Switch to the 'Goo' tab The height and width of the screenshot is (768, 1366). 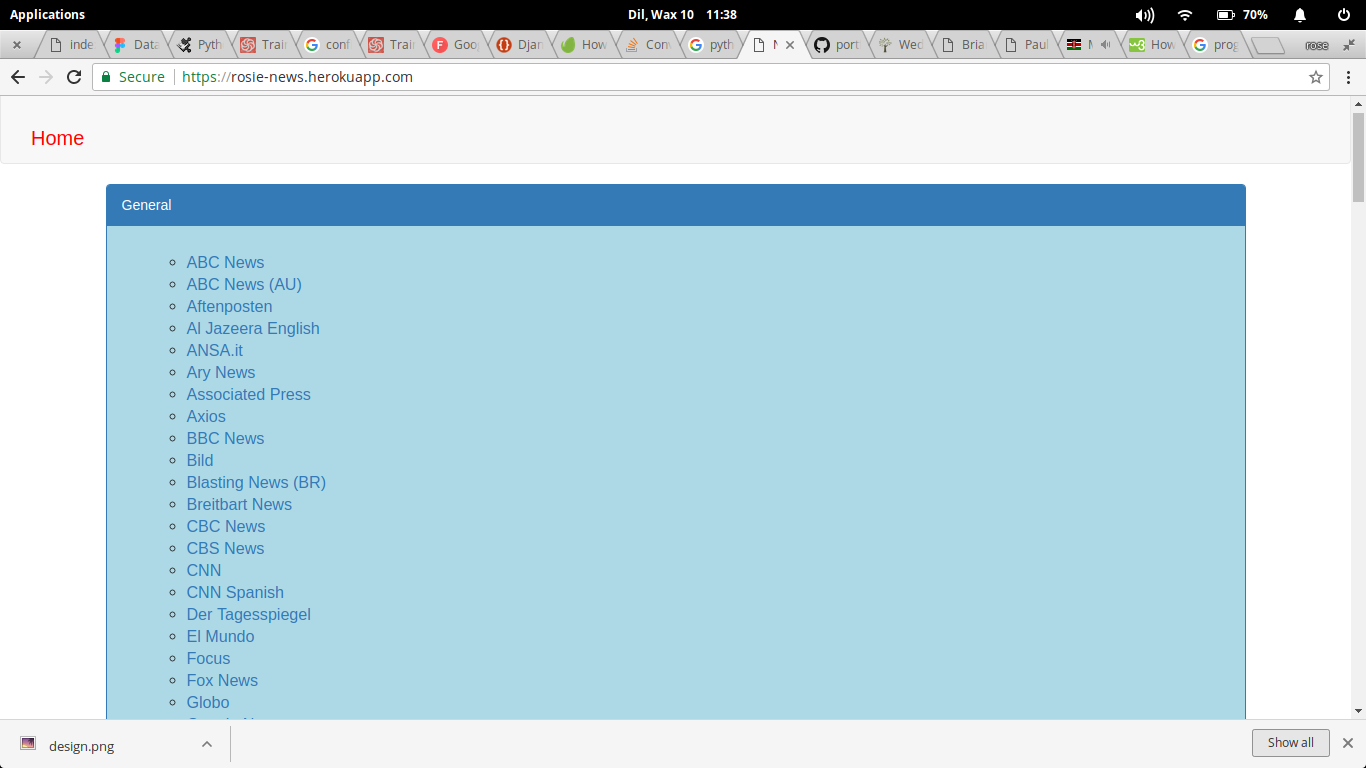[x=457, y=45]
